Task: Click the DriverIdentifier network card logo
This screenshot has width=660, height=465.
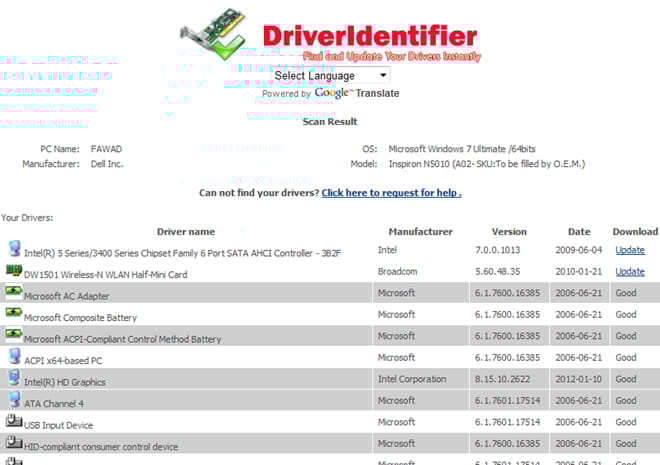Action: pos(213,34)
